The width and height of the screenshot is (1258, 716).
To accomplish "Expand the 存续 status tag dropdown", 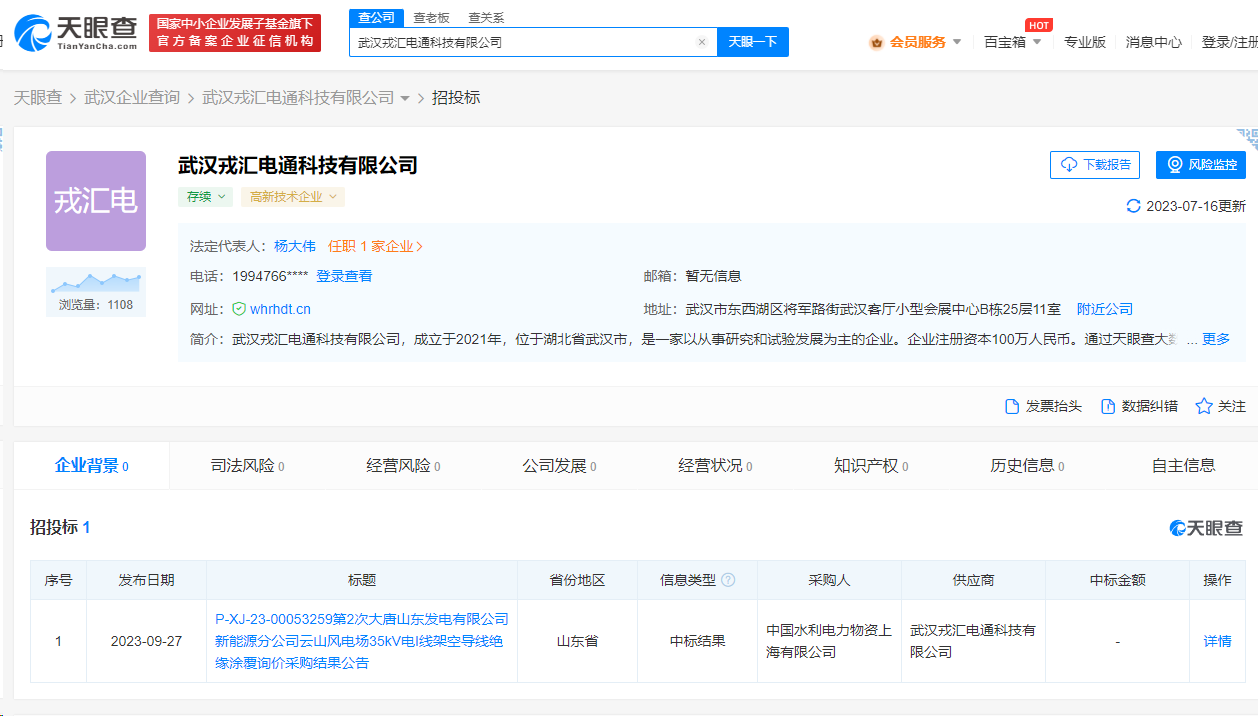I will [x=206, y=197].
